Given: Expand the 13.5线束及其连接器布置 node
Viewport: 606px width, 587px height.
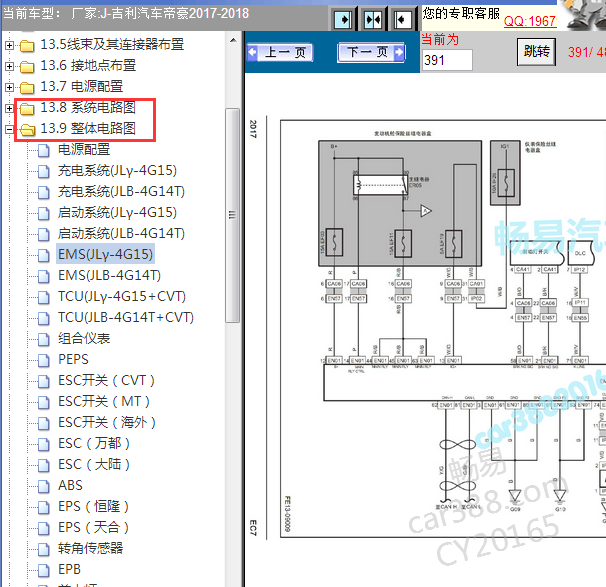Looking at the screenshot, I should (x=9, y=45).
